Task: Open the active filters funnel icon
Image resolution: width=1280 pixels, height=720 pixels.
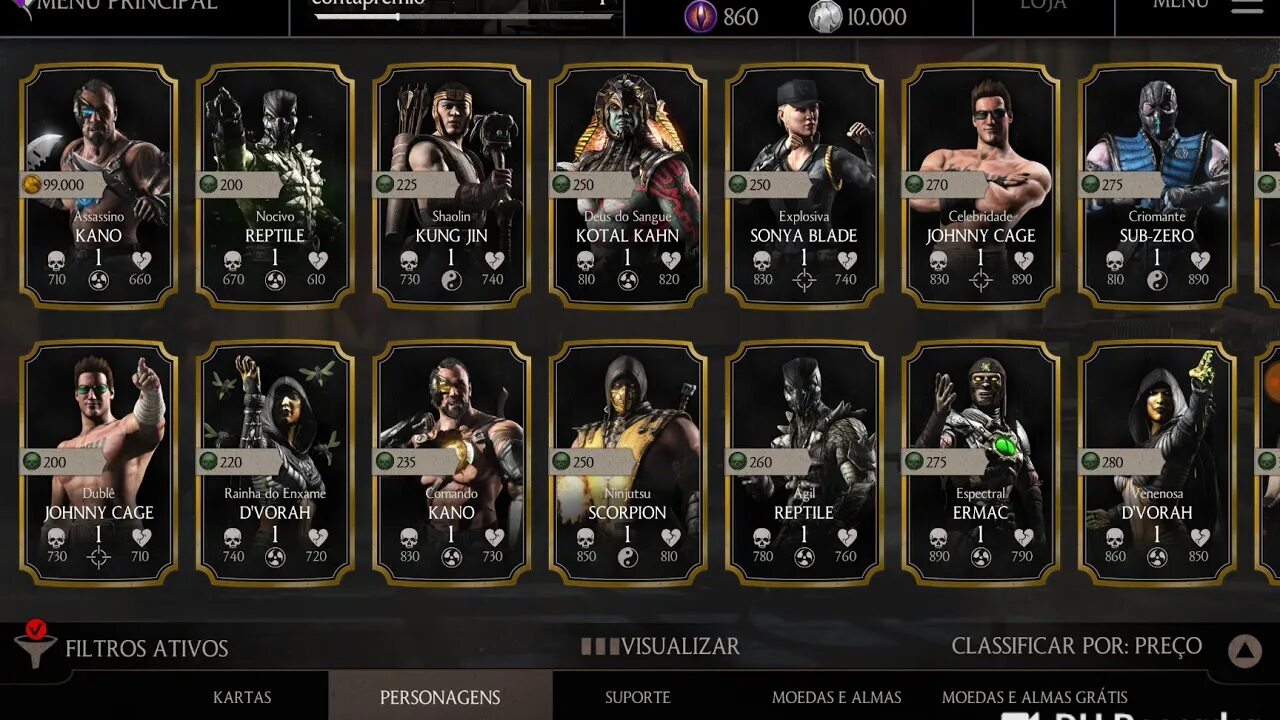Action: coord(35,645)
